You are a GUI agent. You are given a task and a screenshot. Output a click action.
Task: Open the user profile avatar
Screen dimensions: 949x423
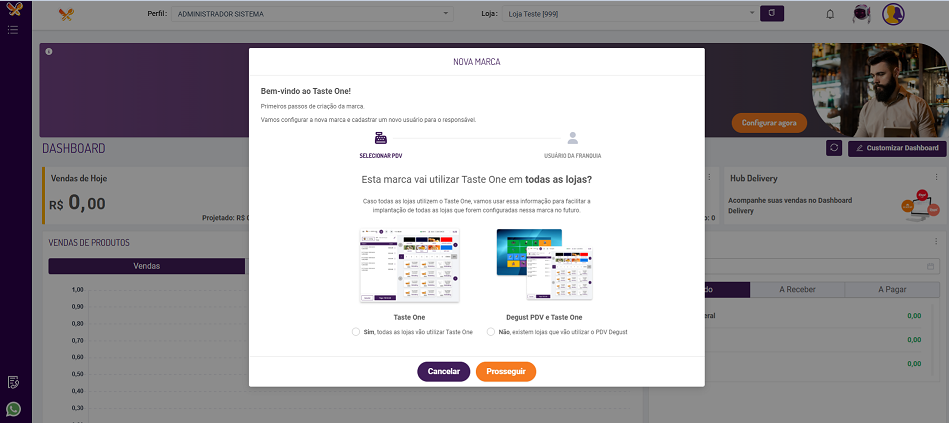pyautogui.click(x=893, y=14)
